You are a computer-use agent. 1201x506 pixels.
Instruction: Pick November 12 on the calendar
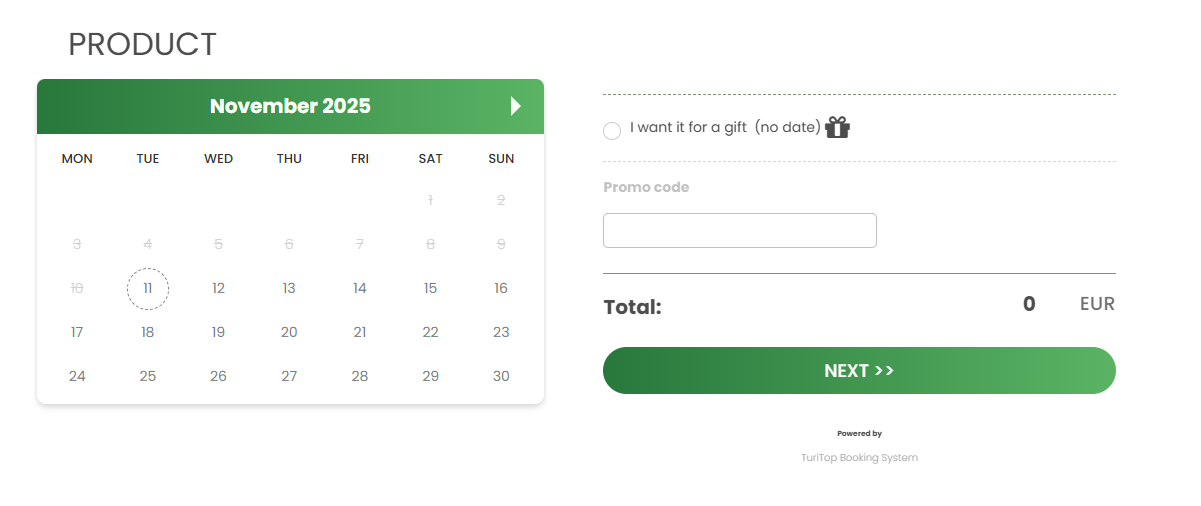click(218, 288)
